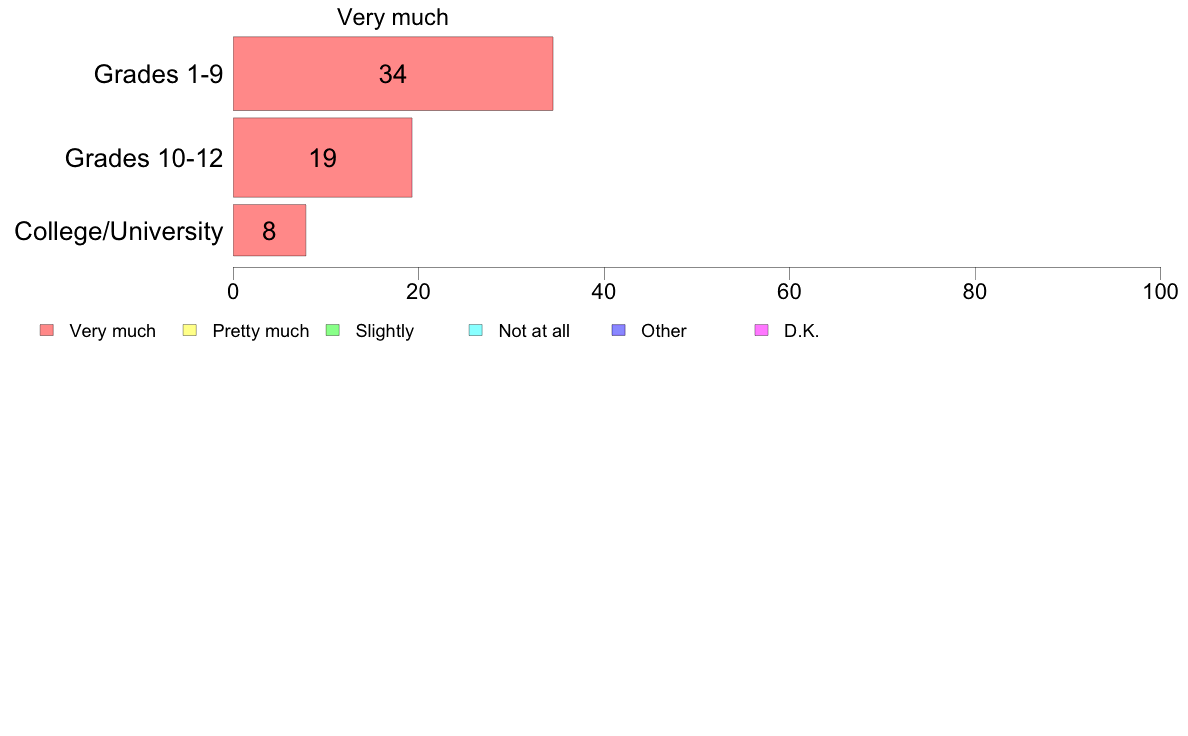Click the yellow Pretty much legend swatch
Image resolution: width=1188 pixels, height=736 pixels.
click(x=189, y=330)
